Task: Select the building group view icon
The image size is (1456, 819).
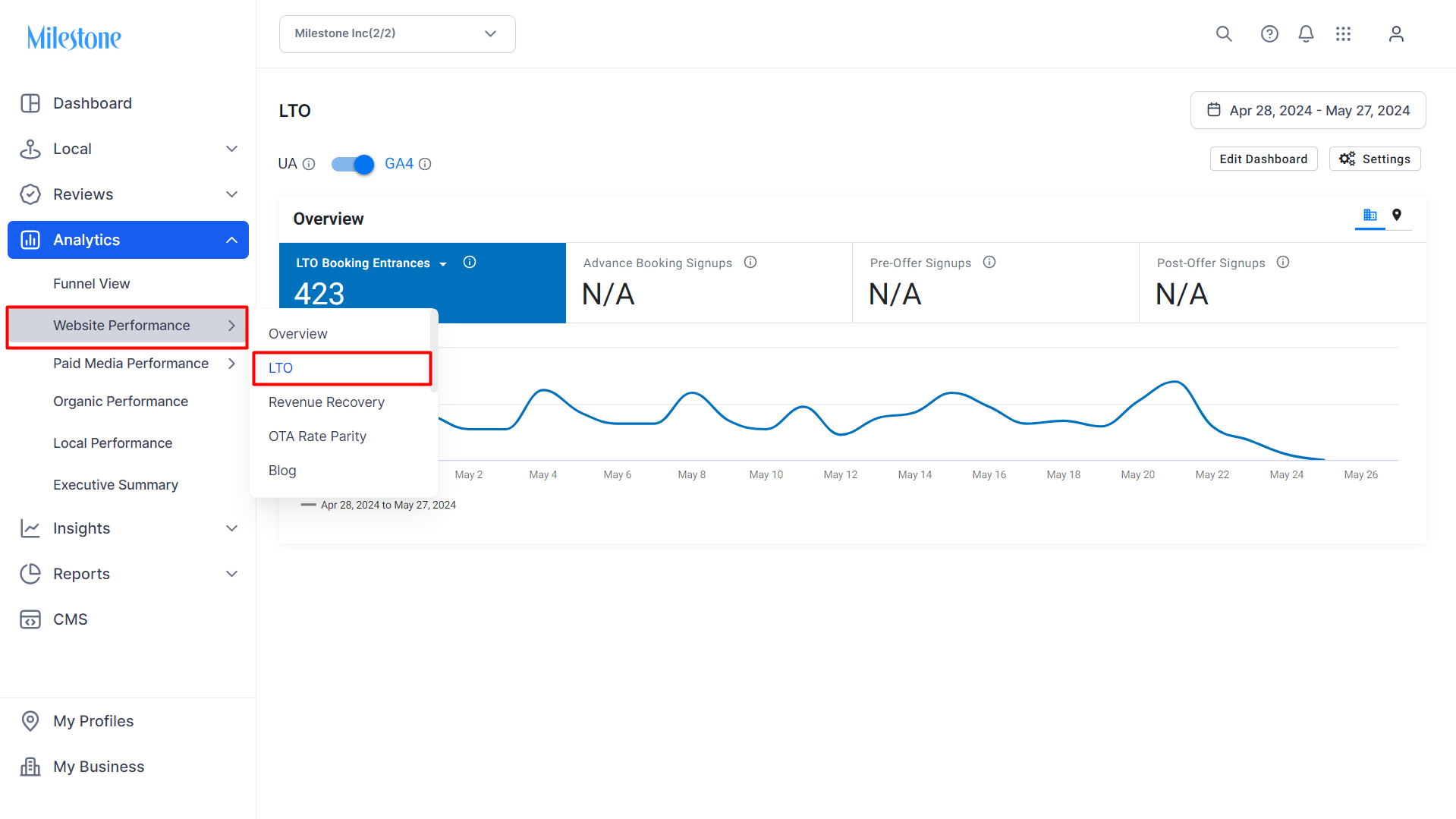Action: tap(1370, 215)
